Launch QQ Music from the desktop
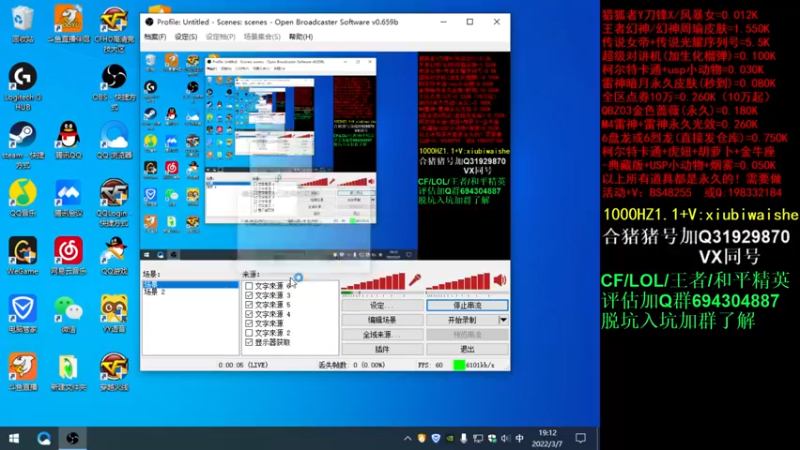800x450 pixels. coord(22,198)
